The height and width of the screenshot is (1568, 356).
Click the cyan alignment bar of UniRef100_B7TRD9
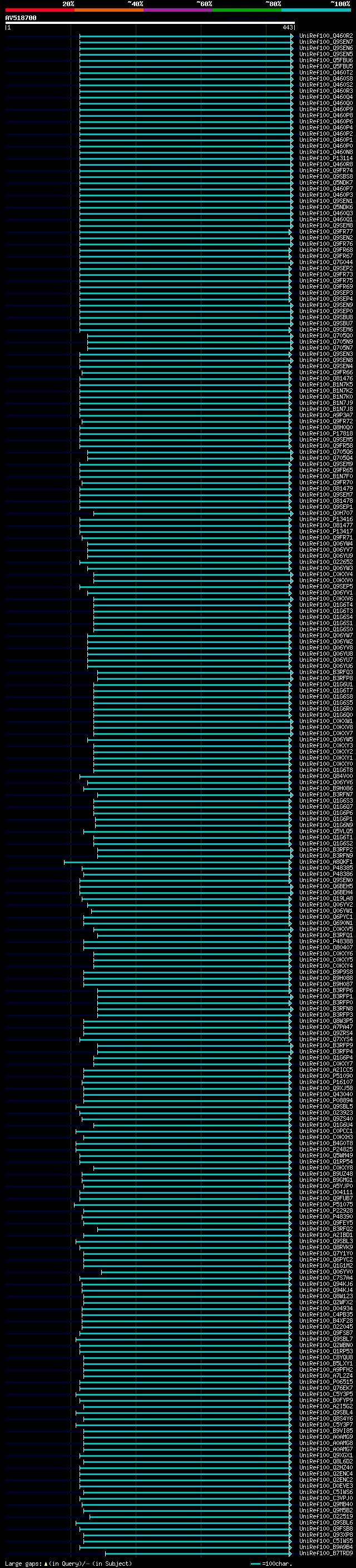(199, 1553)
